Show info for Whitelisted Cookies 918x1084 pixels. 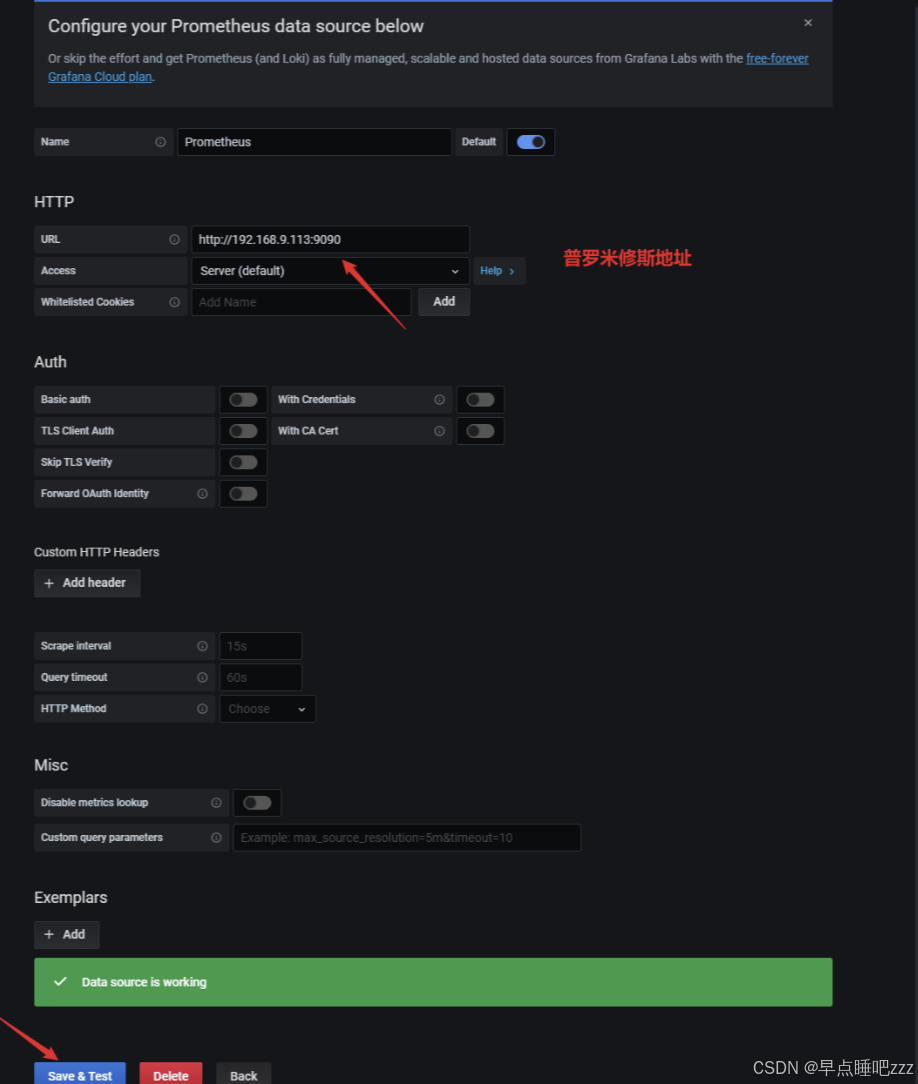(x=174, y=302)
